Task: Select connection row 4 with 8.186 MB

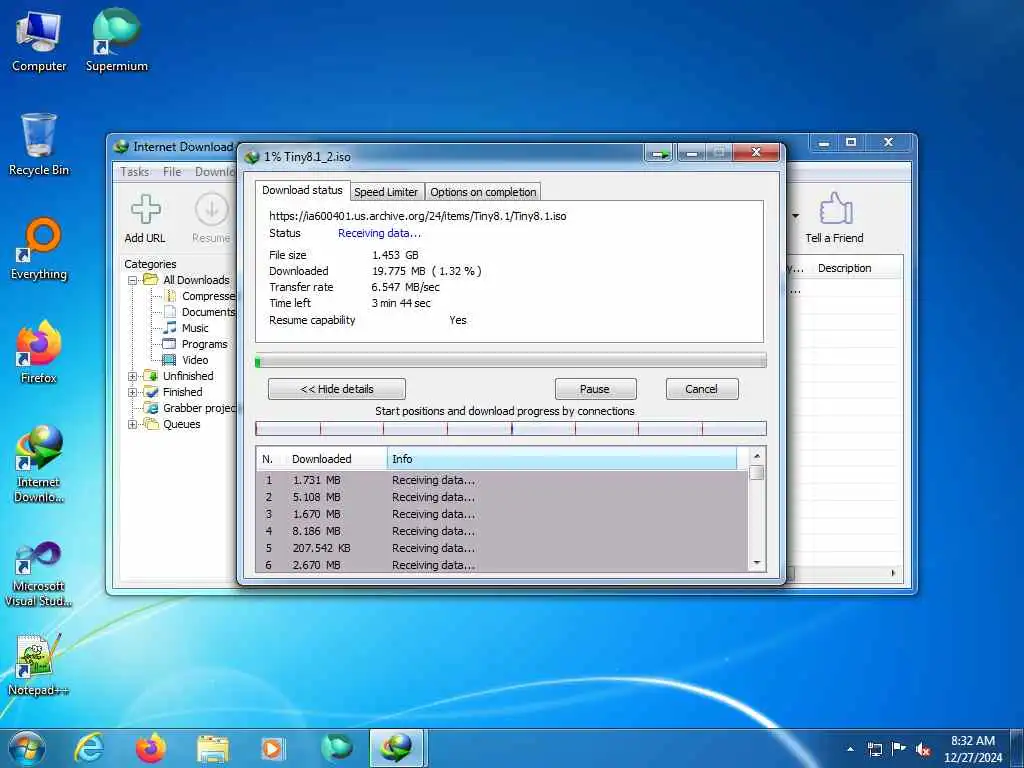Action: [x=502, y=532]
